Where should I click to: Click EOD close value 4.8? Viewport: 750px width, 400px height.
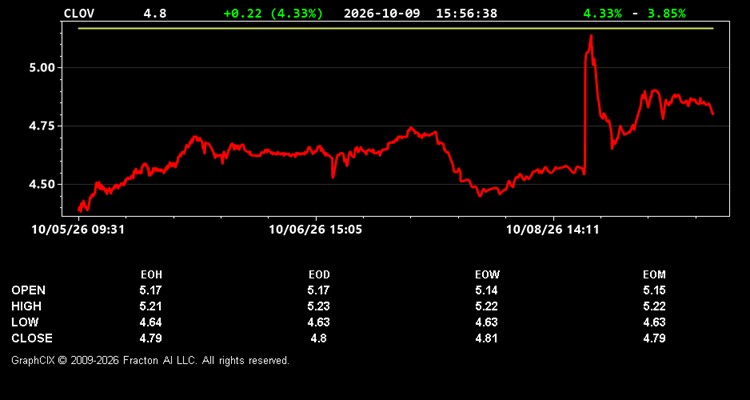point(319,338)
